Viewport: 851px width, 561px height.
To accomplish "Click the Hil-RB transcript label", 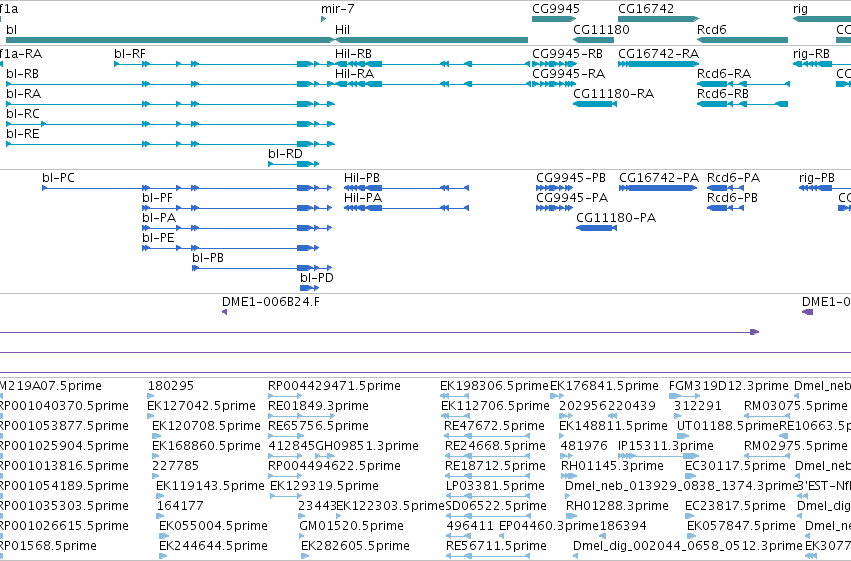I will (353, 54).
